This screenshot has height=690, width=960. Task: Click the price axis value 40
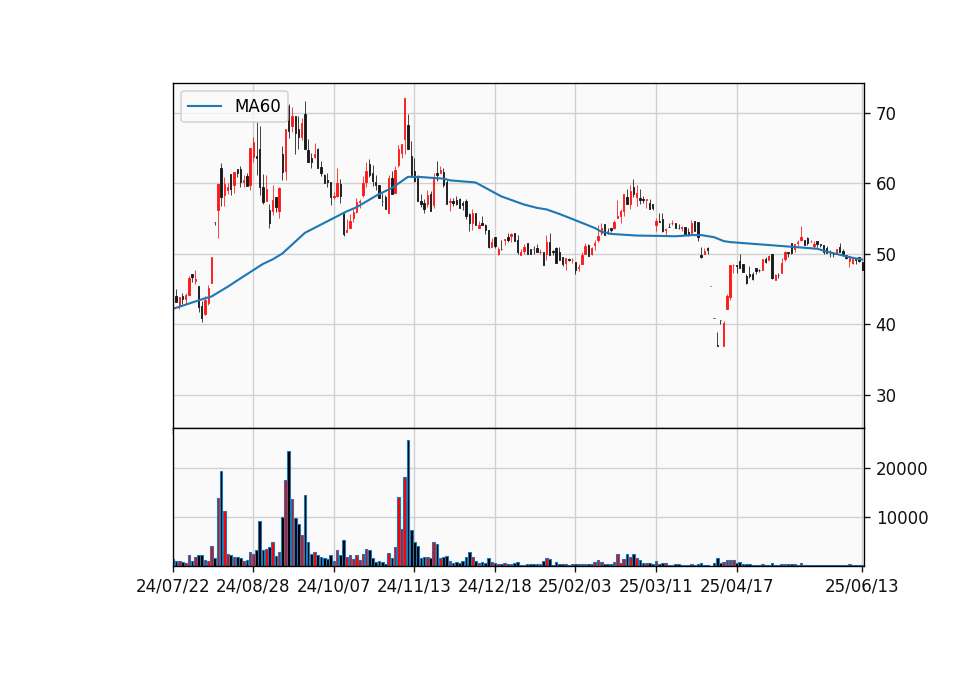[886, 325]
